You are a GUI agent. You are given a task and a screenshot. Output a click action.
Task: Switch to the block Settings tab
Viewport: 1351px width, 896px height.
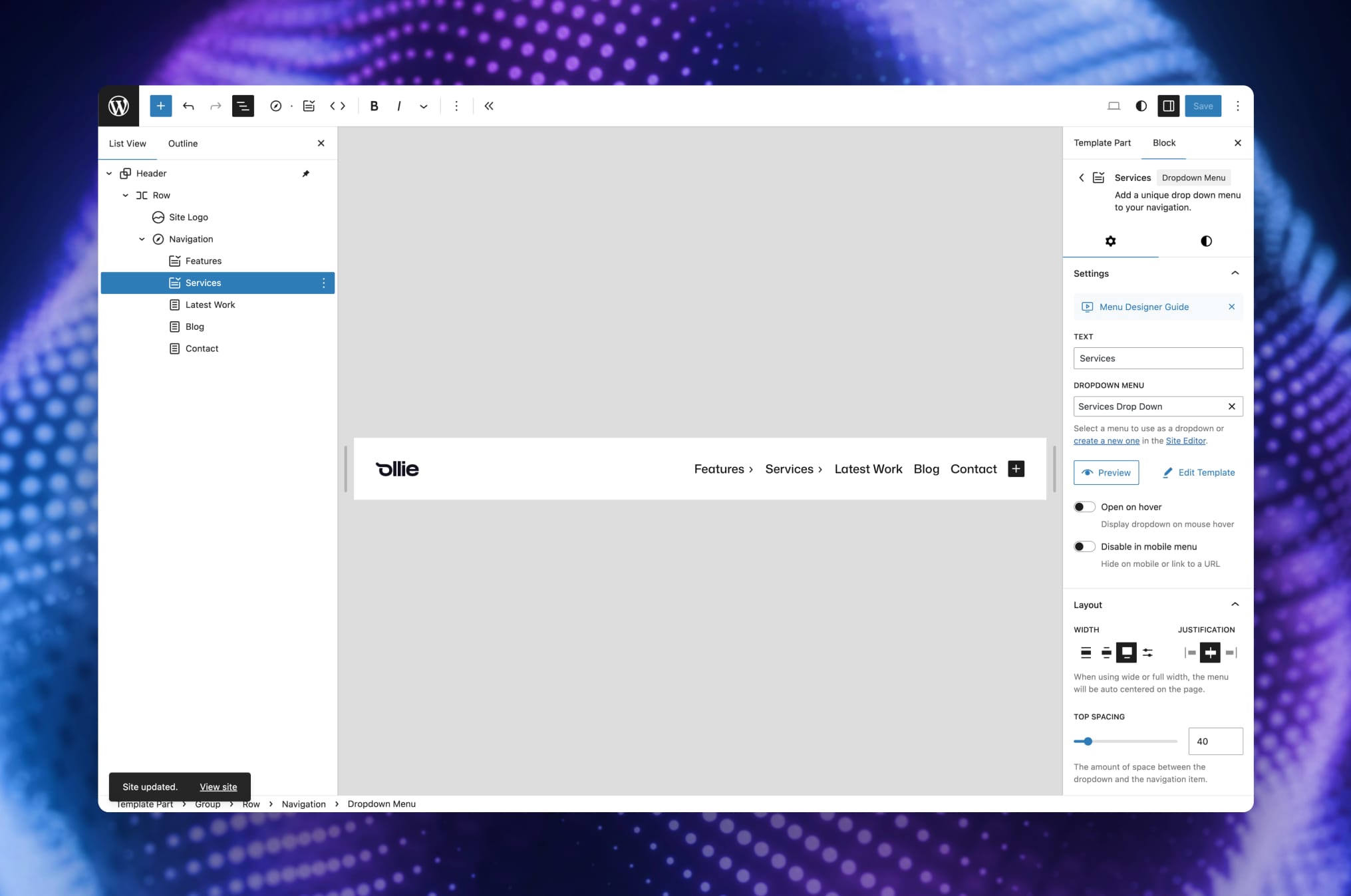(1110, 241)
